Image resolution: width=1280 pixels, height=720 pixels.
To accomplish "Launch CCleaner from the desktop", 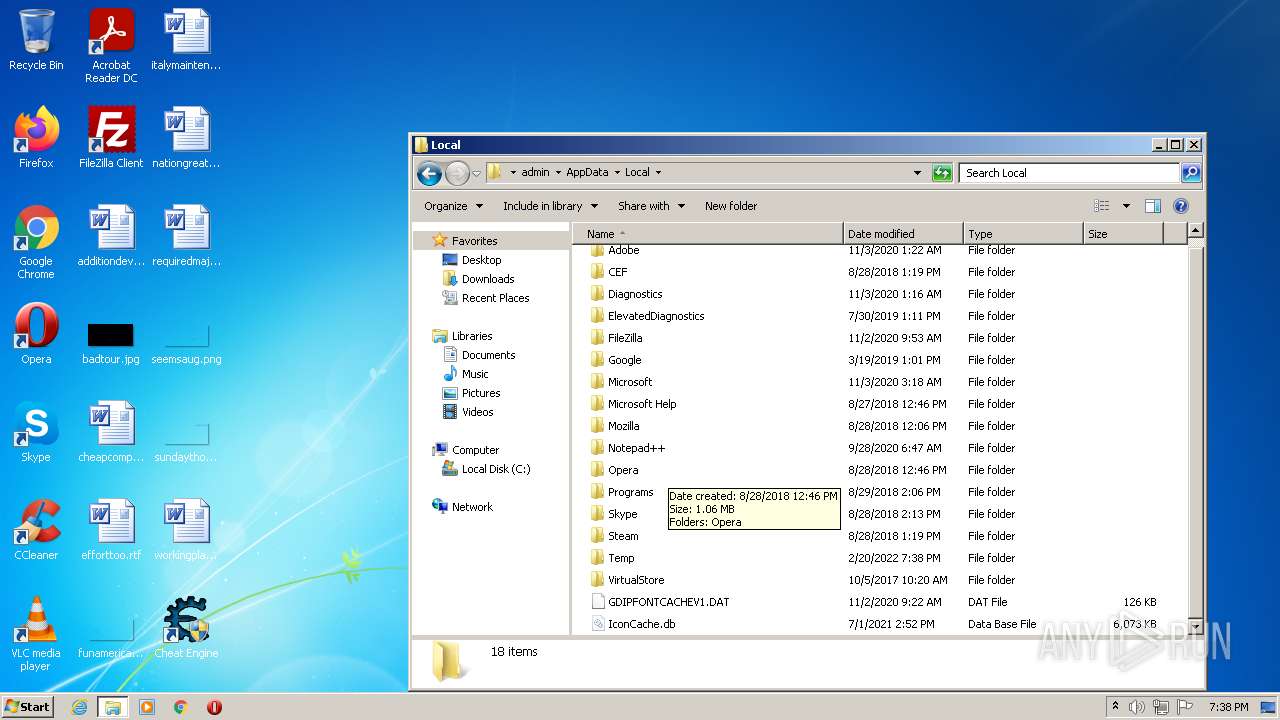I will click(36, 531).
